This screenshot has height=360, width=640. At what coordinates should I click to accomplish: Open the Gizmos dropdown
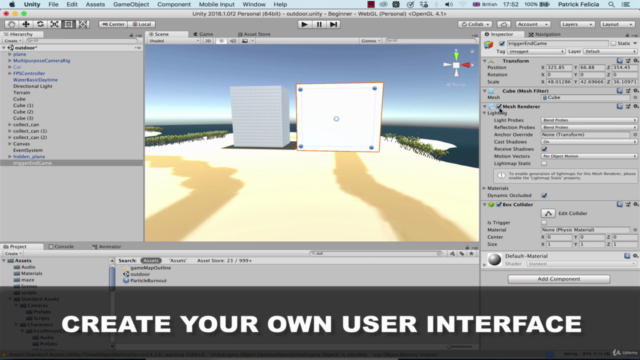click(x=370, y=41)
